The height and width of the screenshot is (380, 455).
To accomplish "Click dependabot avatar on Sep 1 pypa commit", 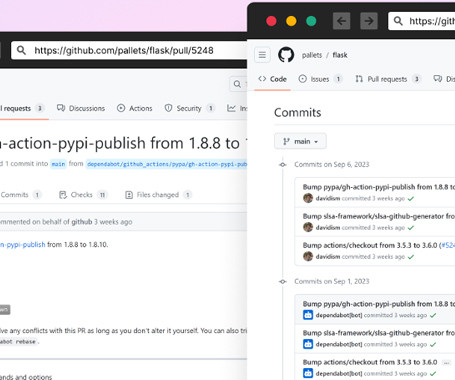I will pyautogui.click(x=308, y=315).
